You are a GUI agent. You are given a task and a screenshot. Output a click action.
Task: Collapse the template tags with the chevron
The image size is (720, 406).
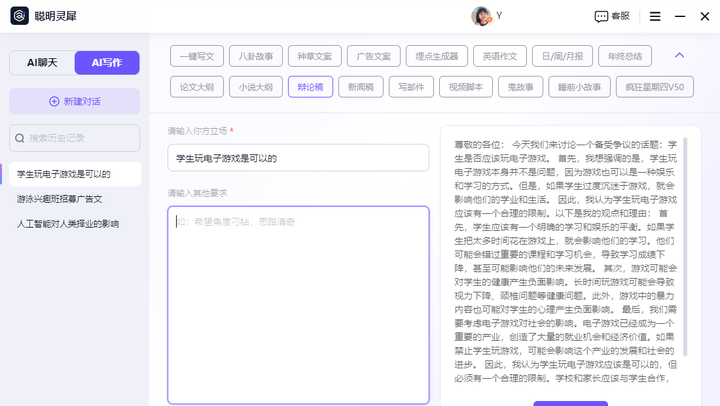tap(680, 55)
